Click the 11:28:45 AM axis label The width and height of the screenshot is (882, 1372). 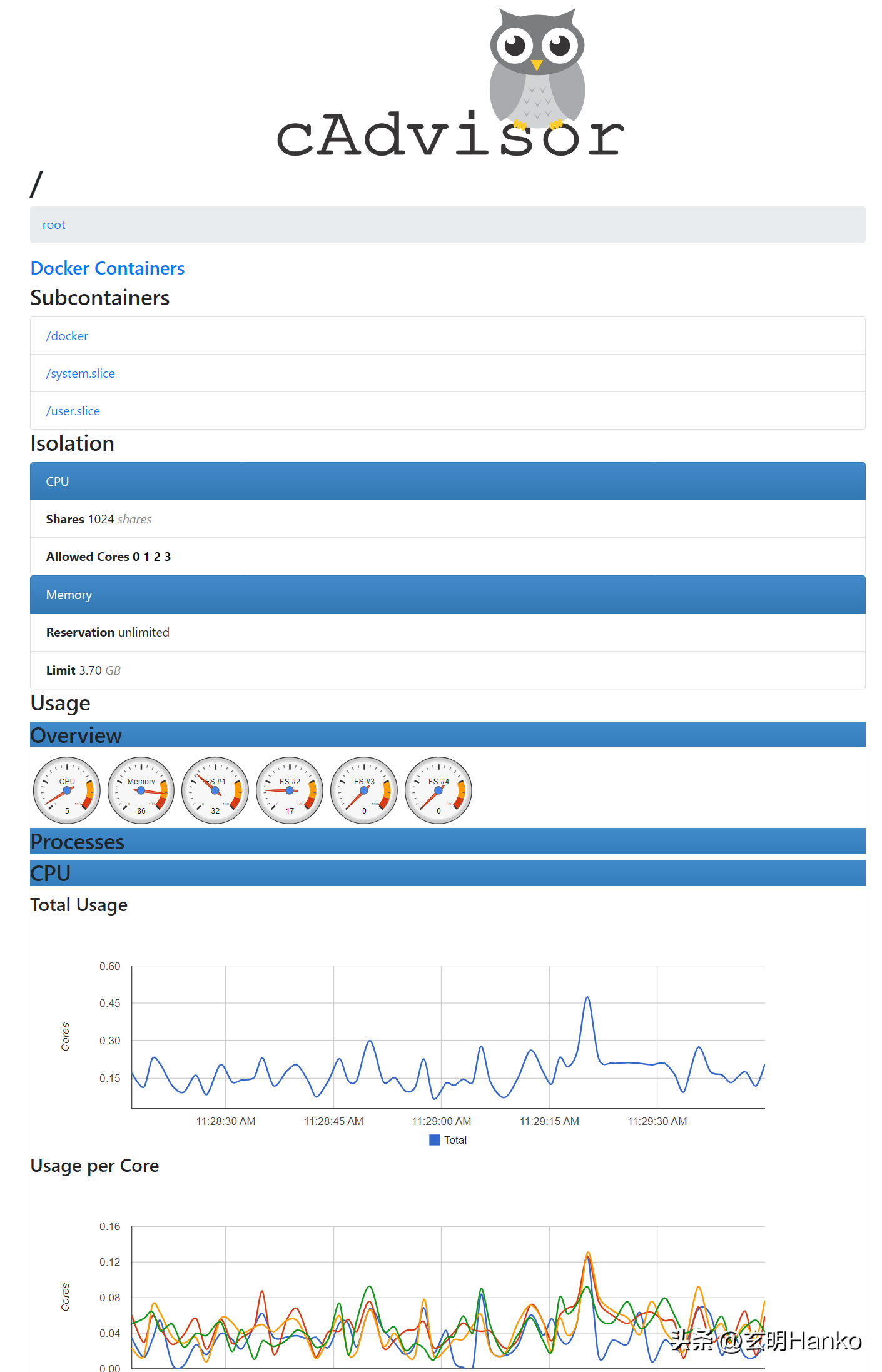pos(333,1121)
